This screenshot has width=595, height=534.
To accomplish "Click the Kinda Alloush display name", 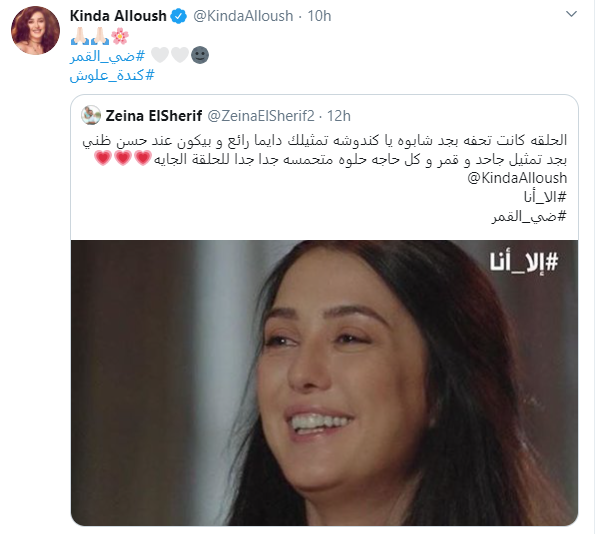I will pos(118,16).
